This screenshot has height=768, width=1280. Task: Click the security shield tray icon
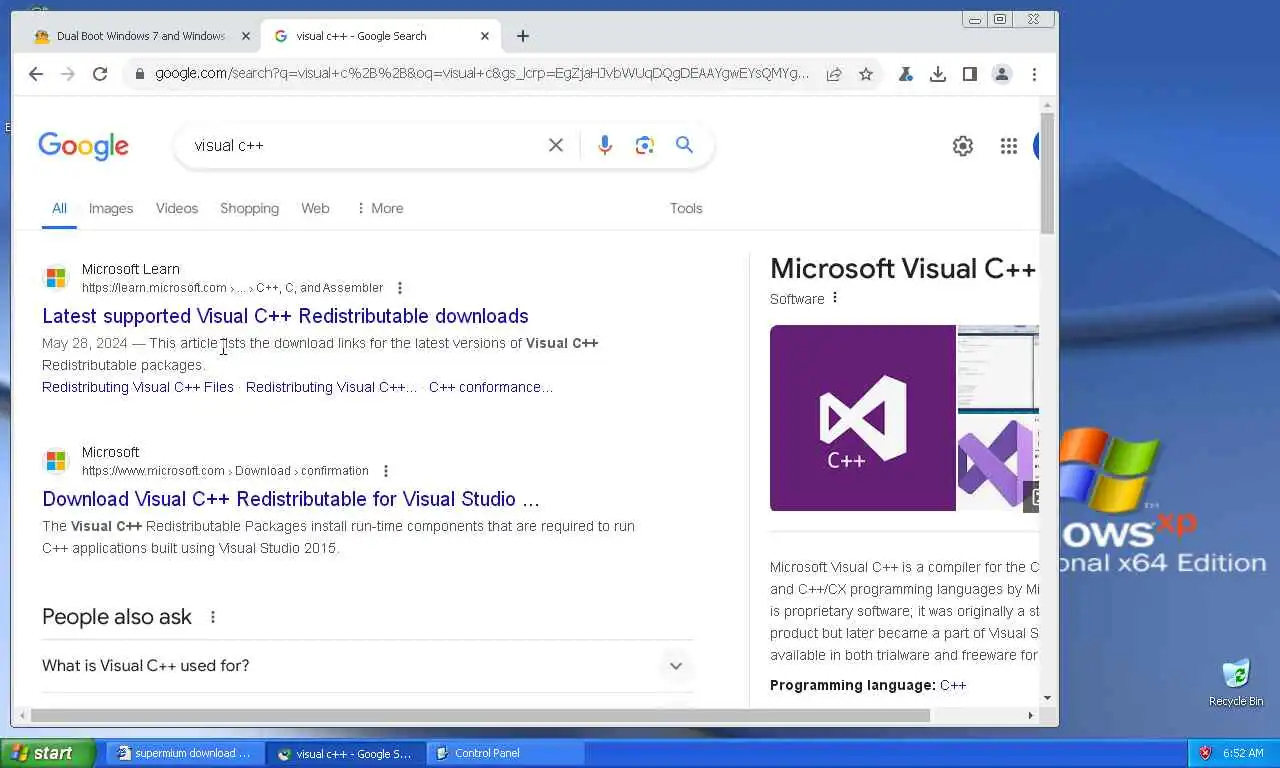pos(1205,753)
